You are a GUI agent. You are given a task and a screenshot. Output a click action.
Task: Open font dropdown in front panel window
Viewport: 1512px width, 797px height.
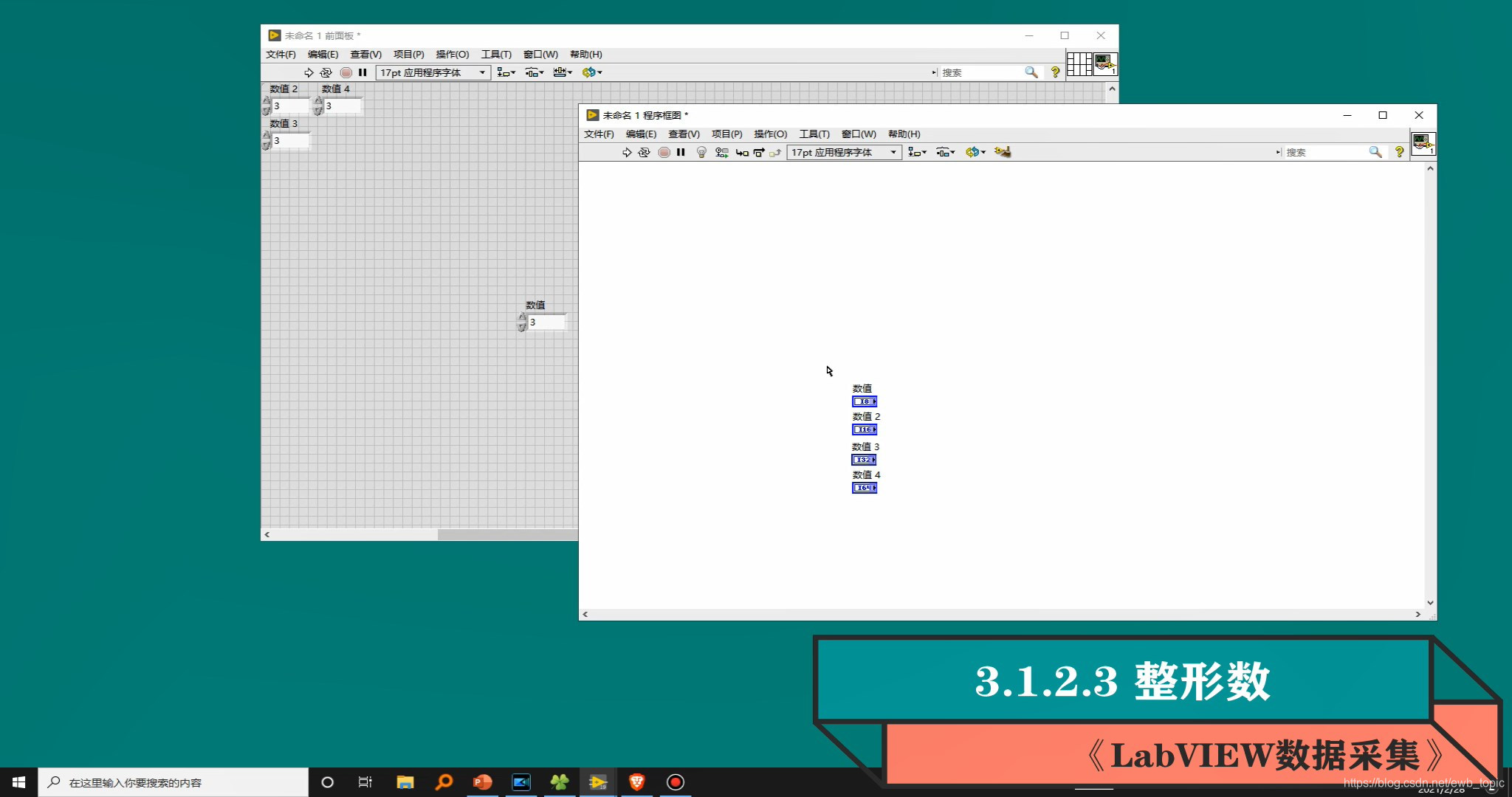[433, 72]
